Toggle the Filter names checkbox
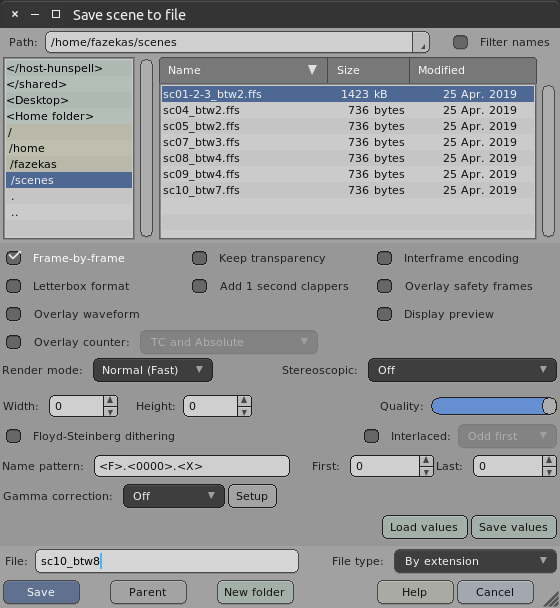 click(x=460, y=42)
